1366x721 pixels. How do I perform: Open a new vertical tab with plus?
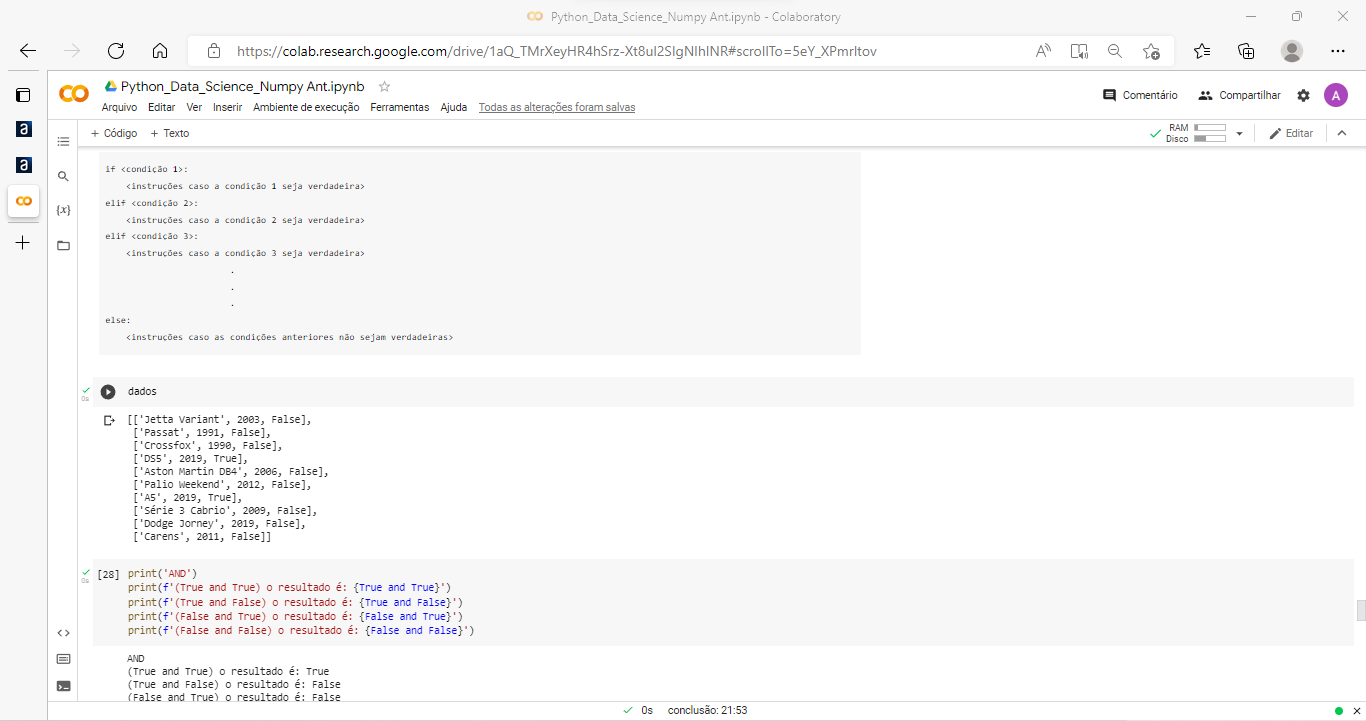point(23,242)
